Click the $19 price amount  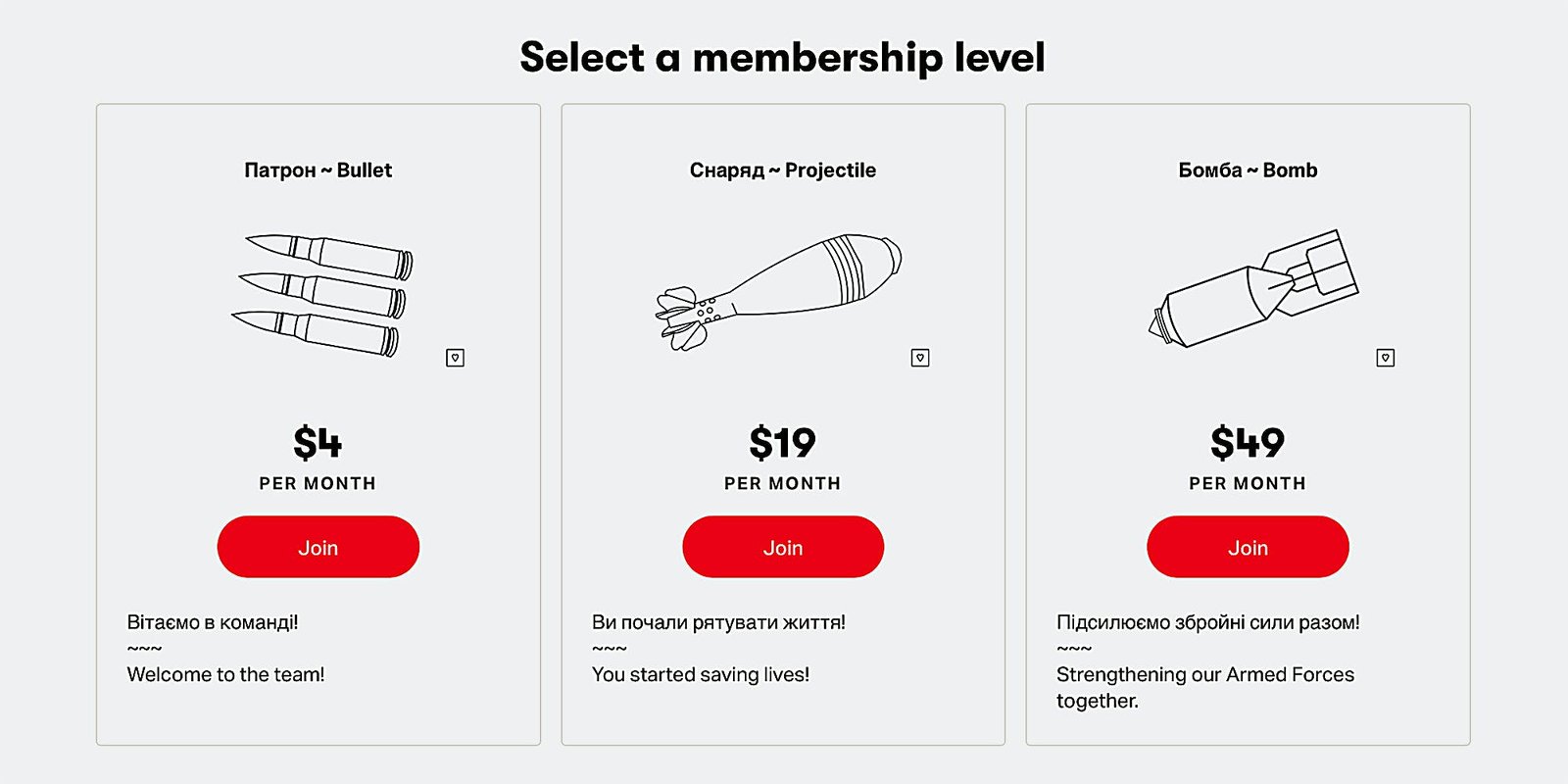783,443
